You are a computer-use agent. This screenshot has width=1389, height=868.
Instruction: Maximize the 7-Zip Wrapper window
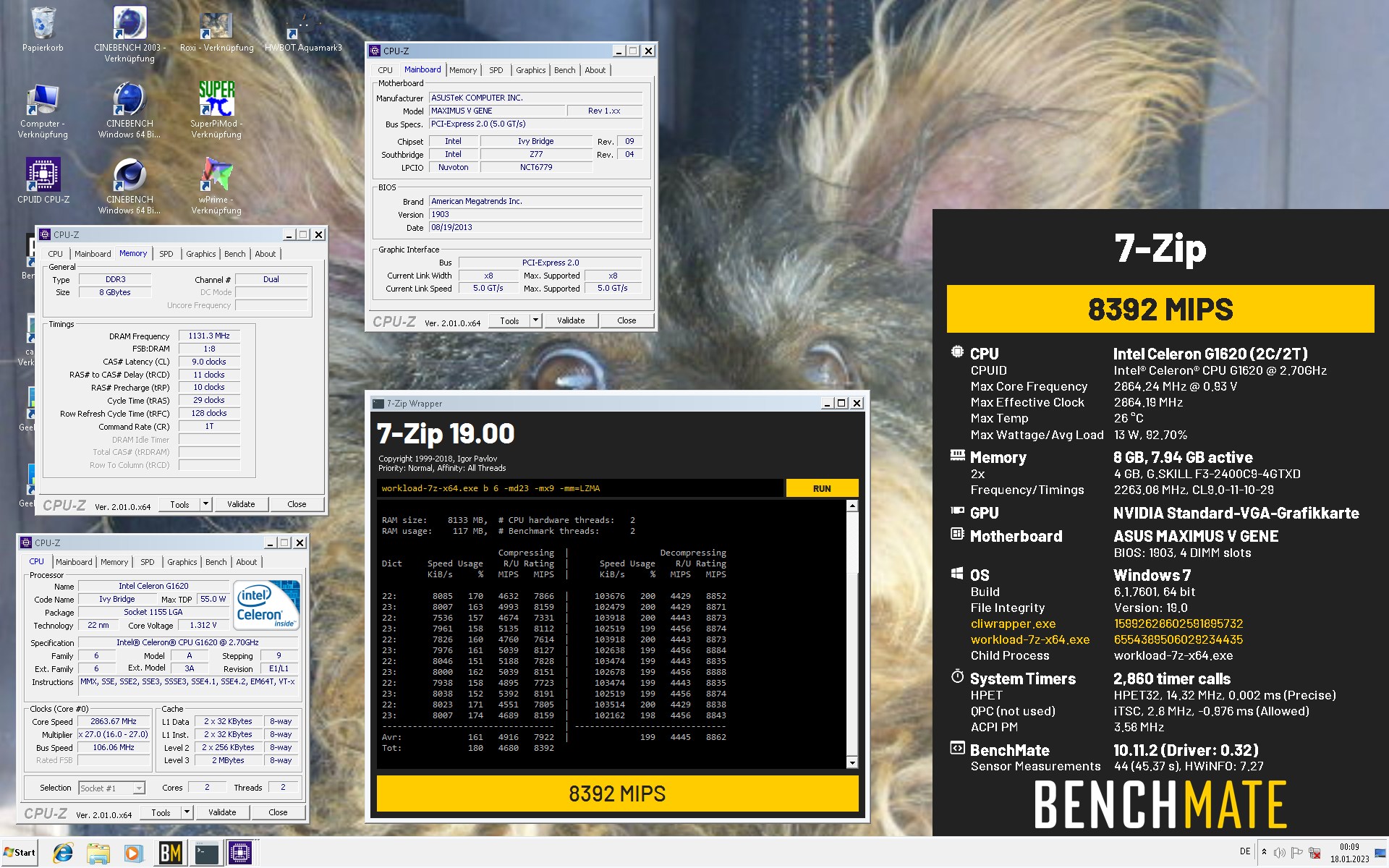pyautogui.click(x=841, y=403)
